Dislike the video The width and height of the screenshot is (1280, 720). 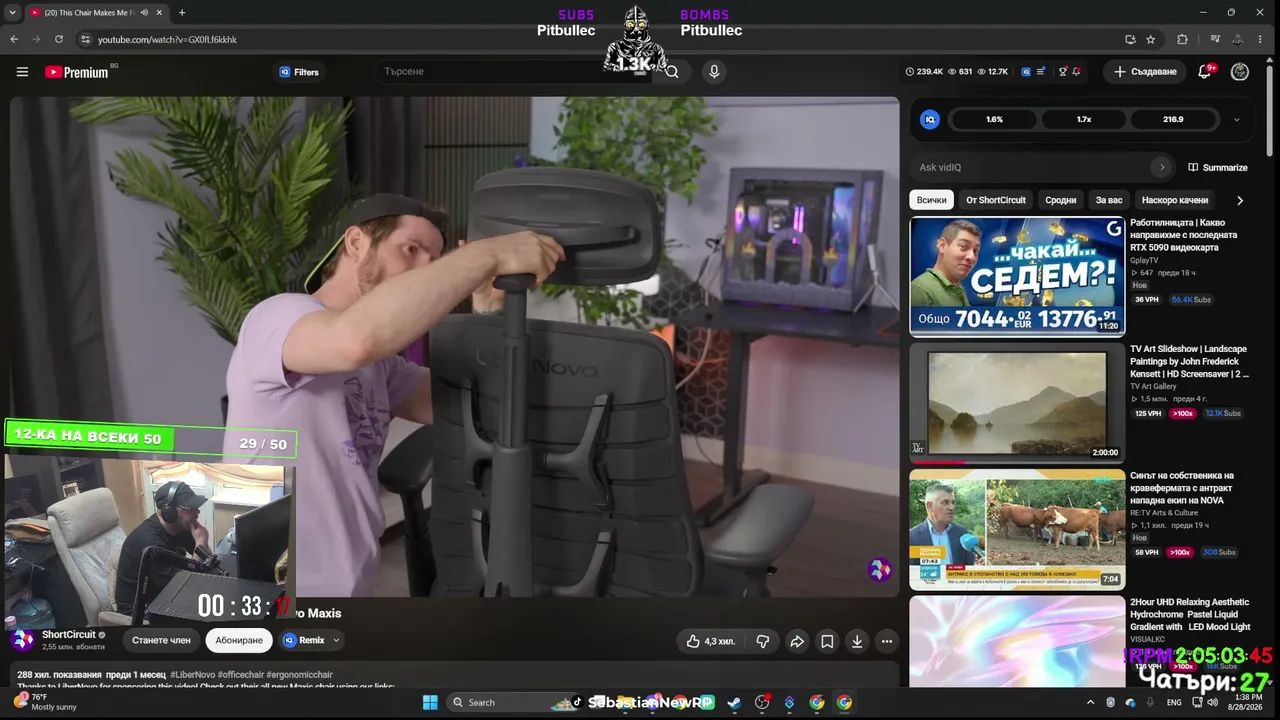coord(762,641)
